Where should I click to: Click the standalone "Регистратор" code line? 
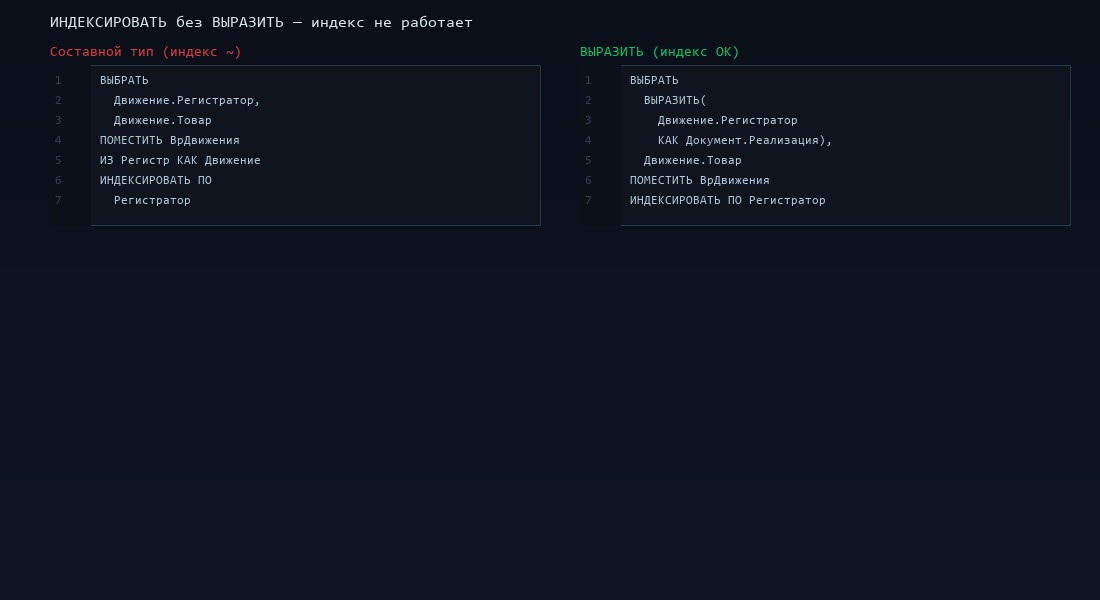tap(152, 200)
